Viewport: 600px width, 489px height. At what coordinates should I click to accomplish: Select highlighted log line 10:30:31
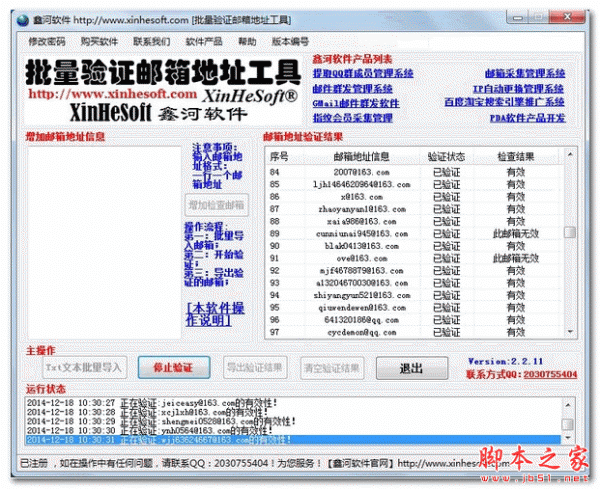293,440
